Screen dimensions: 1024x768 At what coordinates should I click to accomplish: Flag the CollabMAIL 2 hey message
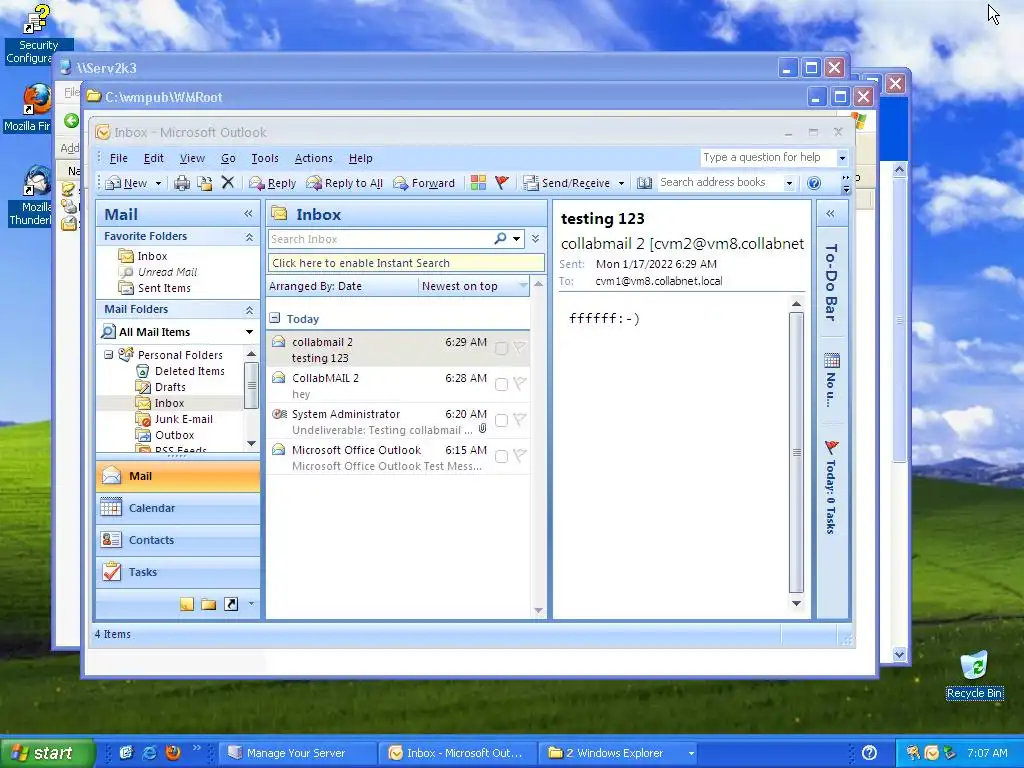point(520,384)
